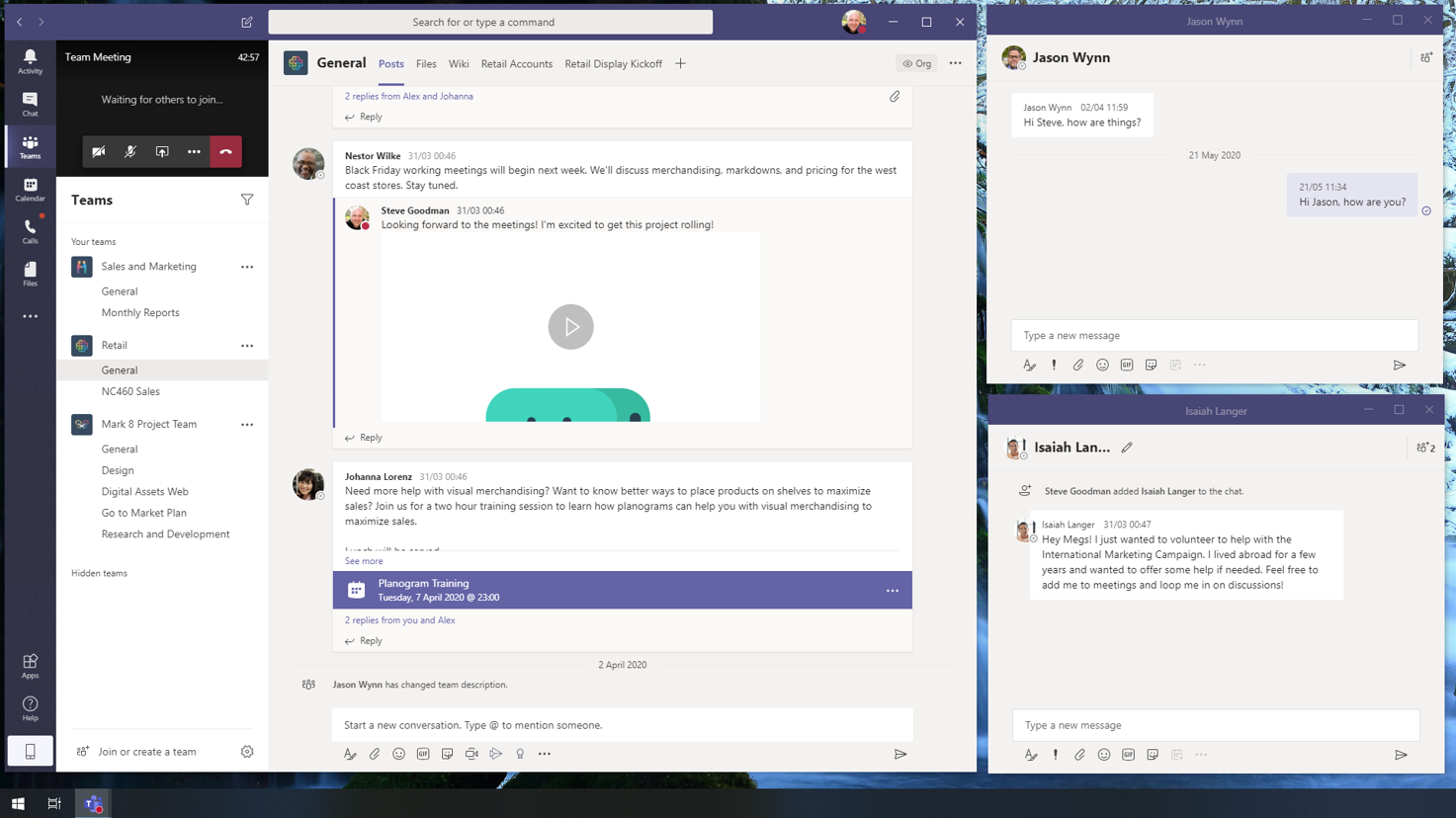Click the search or command box
The width and height of the screenshot is (1456, 818).
[x=490, y=22]
